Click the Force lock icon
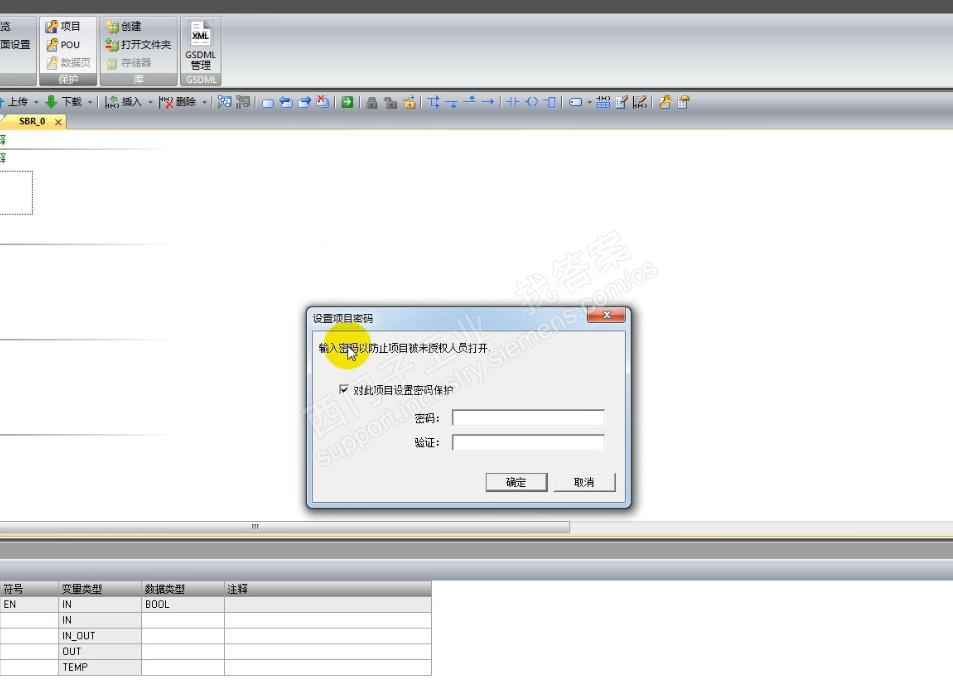Screen dimensions: 953x695 pyautogui.click(x=372, y=103)
